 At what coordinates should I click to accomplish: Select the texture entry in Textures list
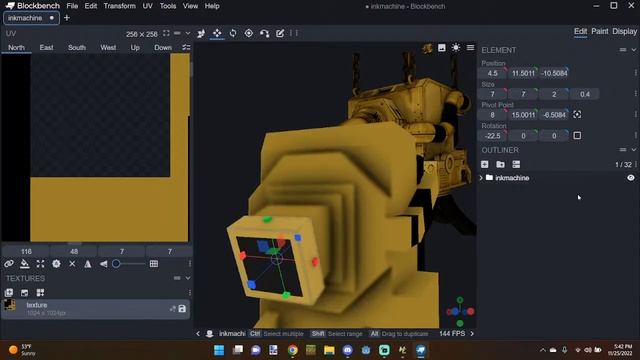point(95,309)
